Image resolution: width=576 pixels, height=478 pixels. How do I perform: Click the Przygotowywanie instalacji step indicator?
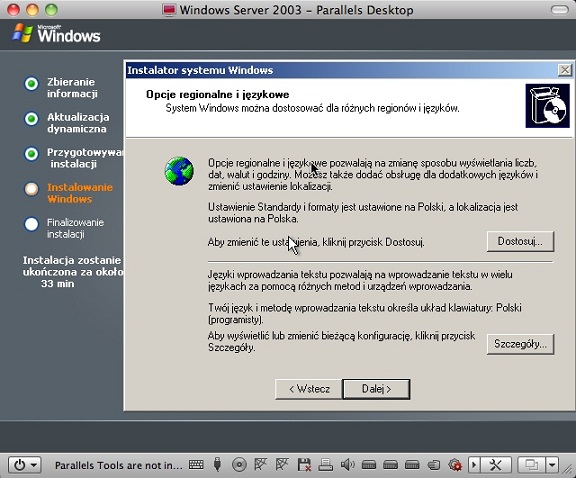click(x=31, y=154)
